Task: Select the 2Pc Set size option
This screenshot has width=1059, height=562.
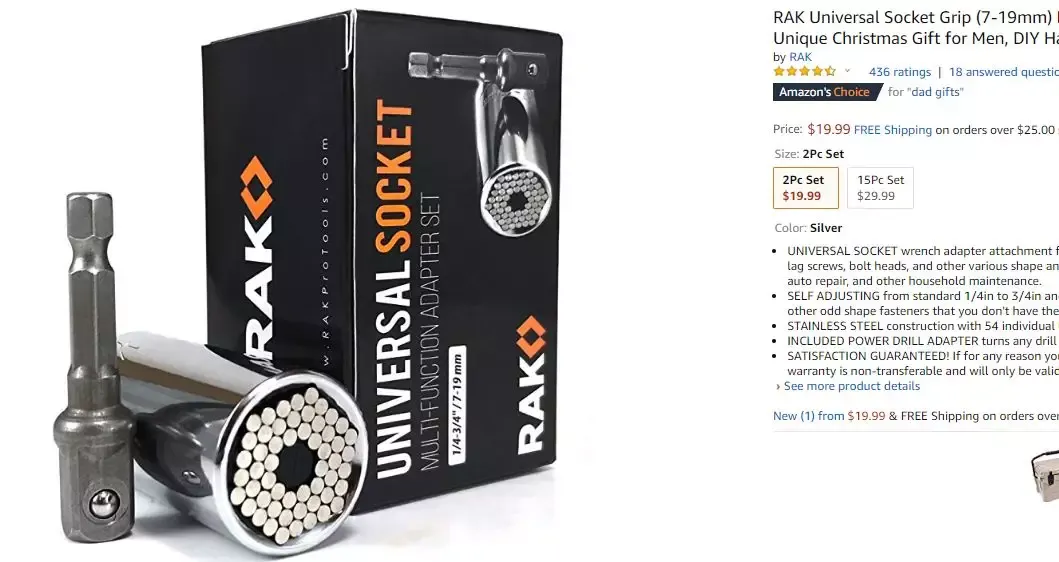Action: pyautogui.click(x=806, y=188)
